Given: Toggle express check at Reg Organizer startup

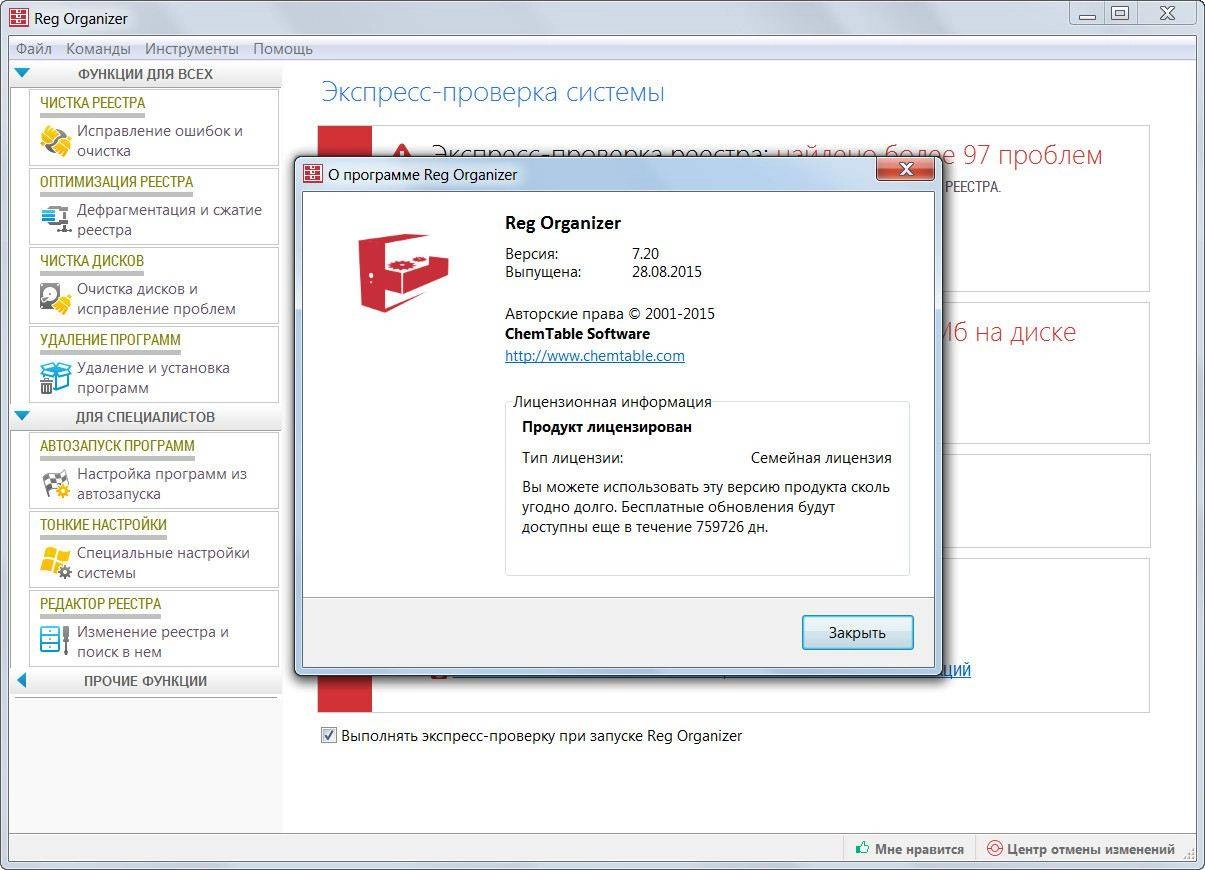Looking at the screenshot, I should (329, 735).
